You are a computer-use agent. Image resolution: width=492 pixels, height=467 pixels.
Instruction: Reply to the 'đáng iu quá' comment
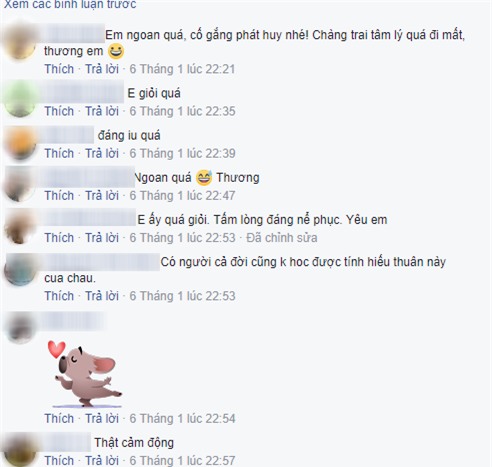pyautogui.click(x=102, y=153)
